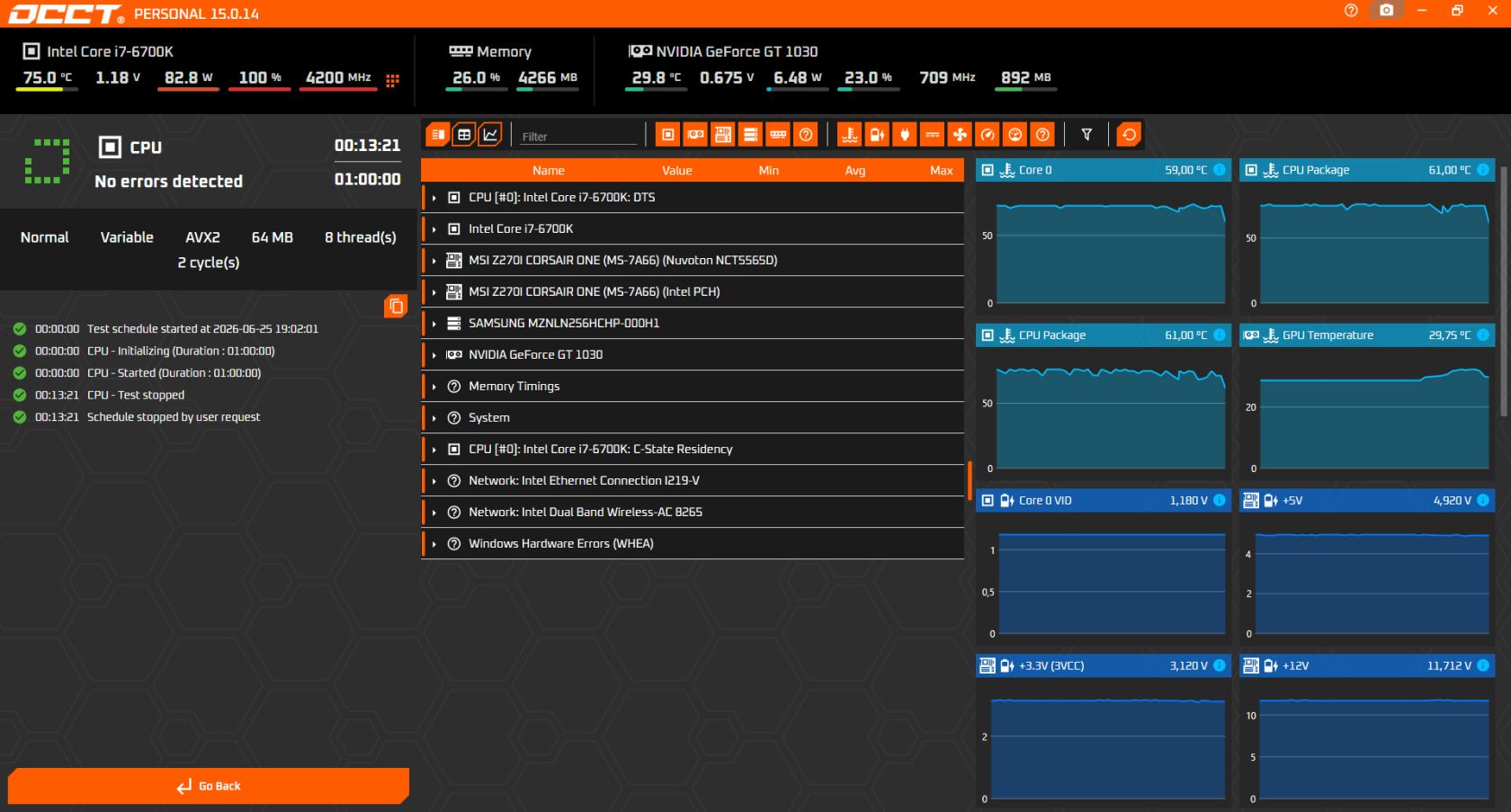Switch to the graph view layout icon

coord(490,135)
